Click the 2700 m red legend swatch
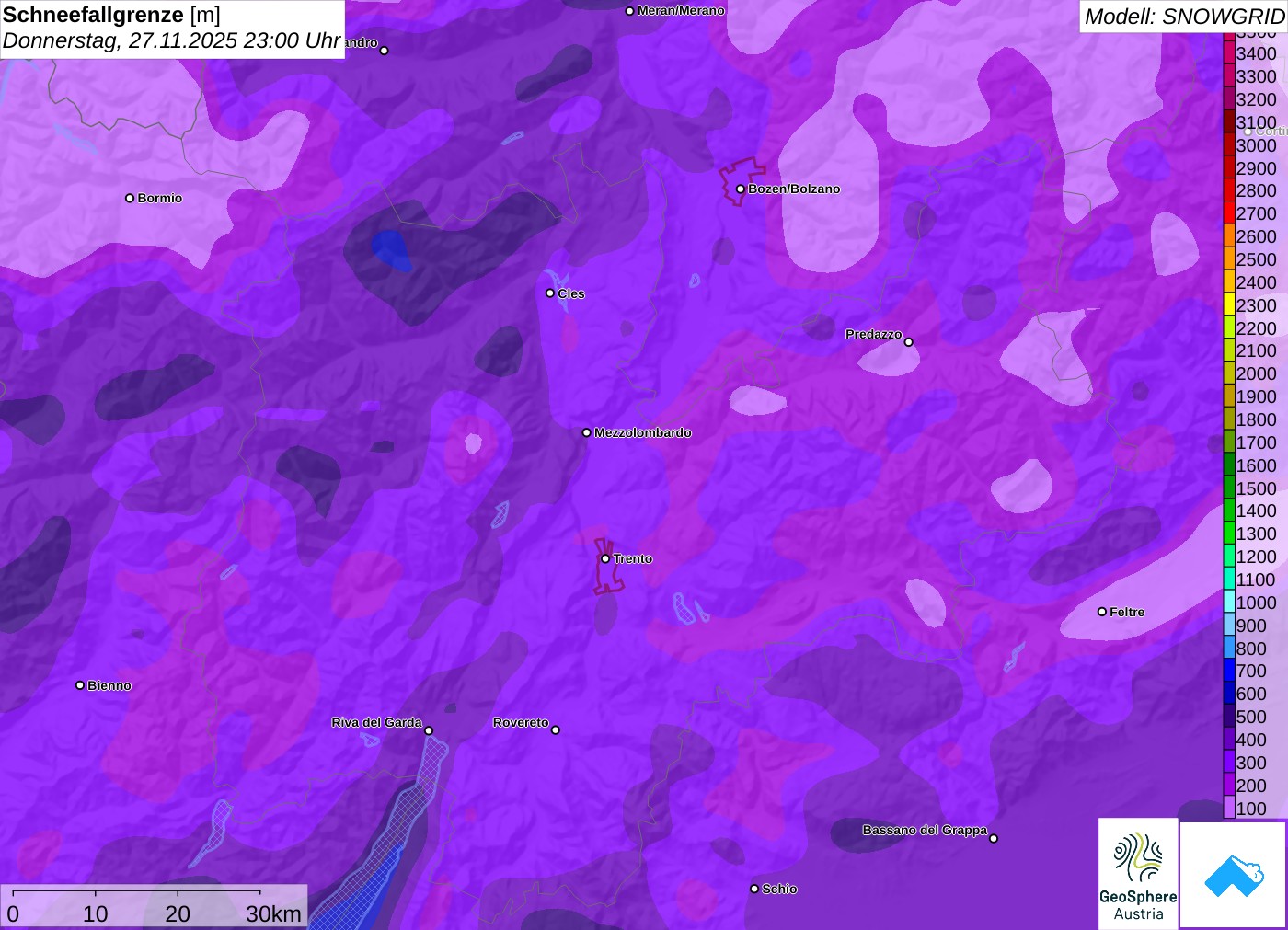1288x930 pixels. (x=1229, y=213)
